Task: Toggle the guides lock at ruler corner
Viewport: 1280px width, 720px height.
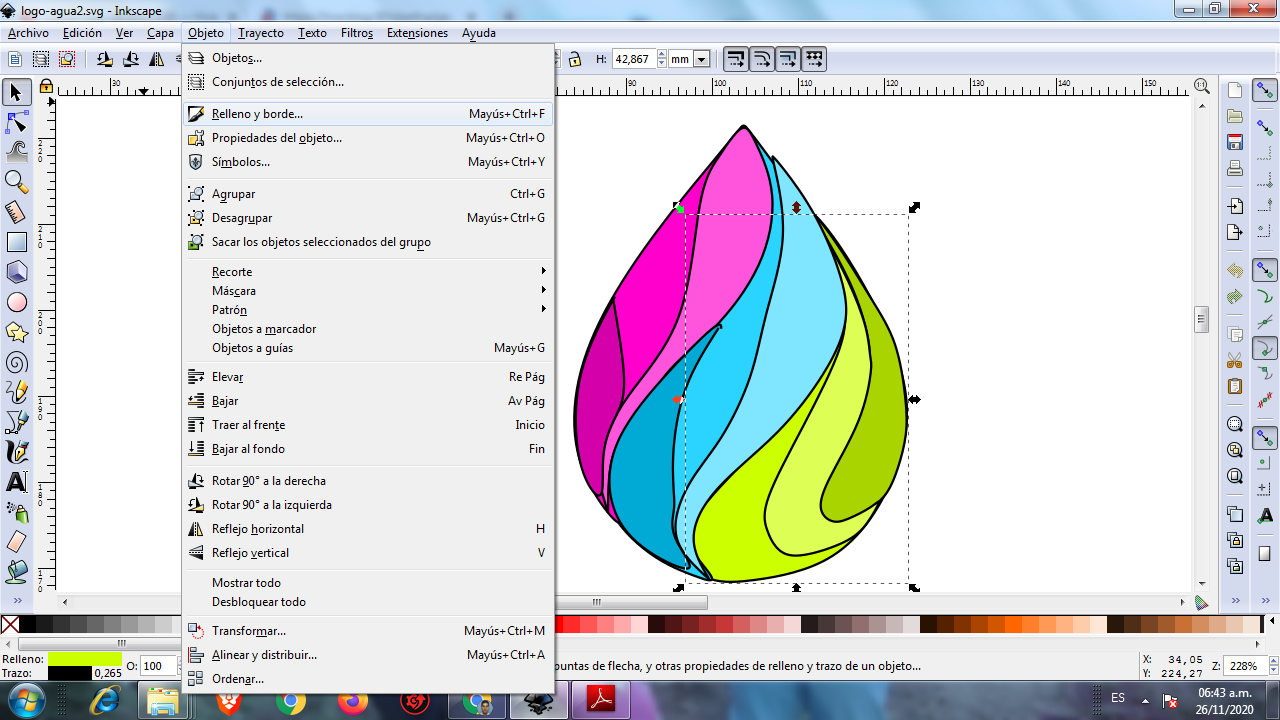Action: (44, 87)
